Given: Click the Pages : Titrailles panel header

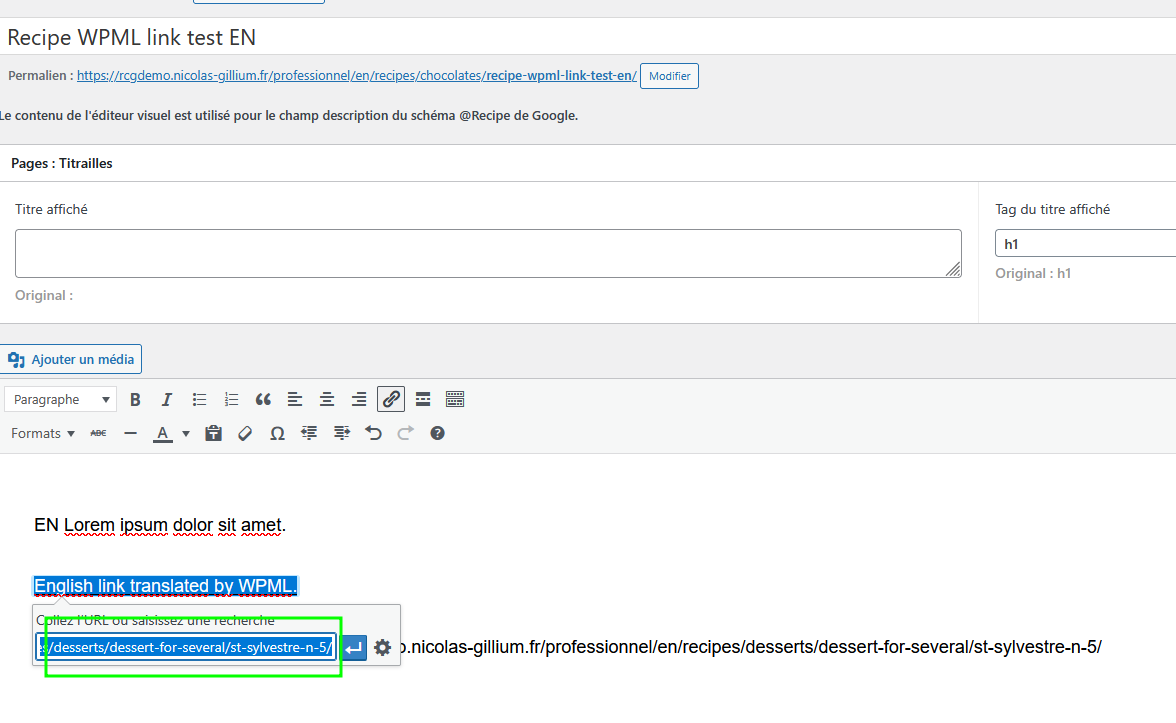Looking at the screenshot, I should click(x=588, y=164).
